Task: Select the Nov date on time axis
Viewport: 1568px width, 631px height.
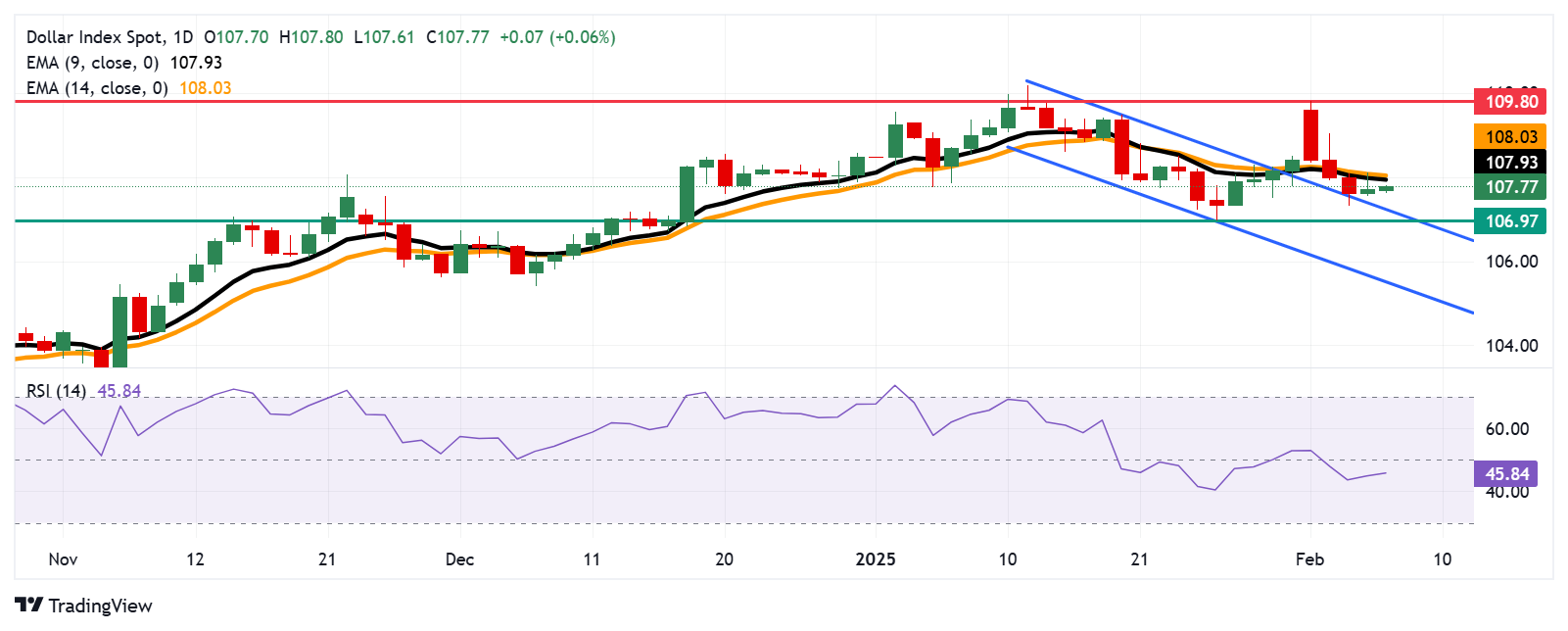Action: coord(63,559)
